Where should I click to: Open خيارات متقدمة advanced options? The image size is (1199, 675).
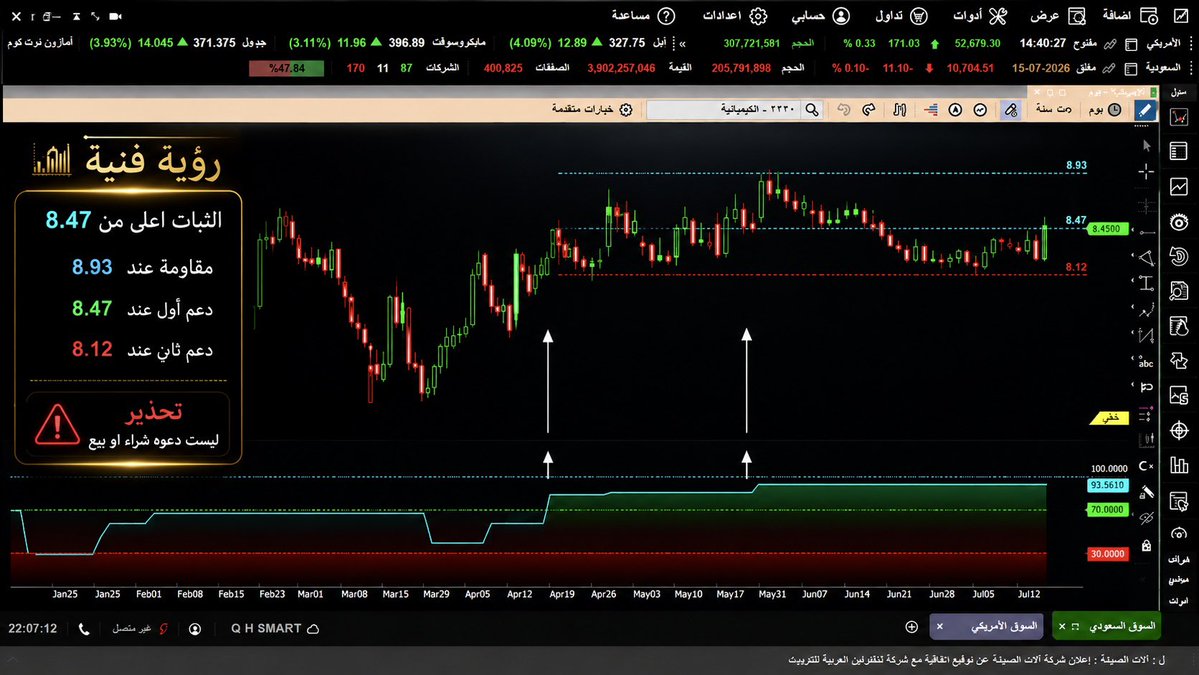click(x=592, y=110)
